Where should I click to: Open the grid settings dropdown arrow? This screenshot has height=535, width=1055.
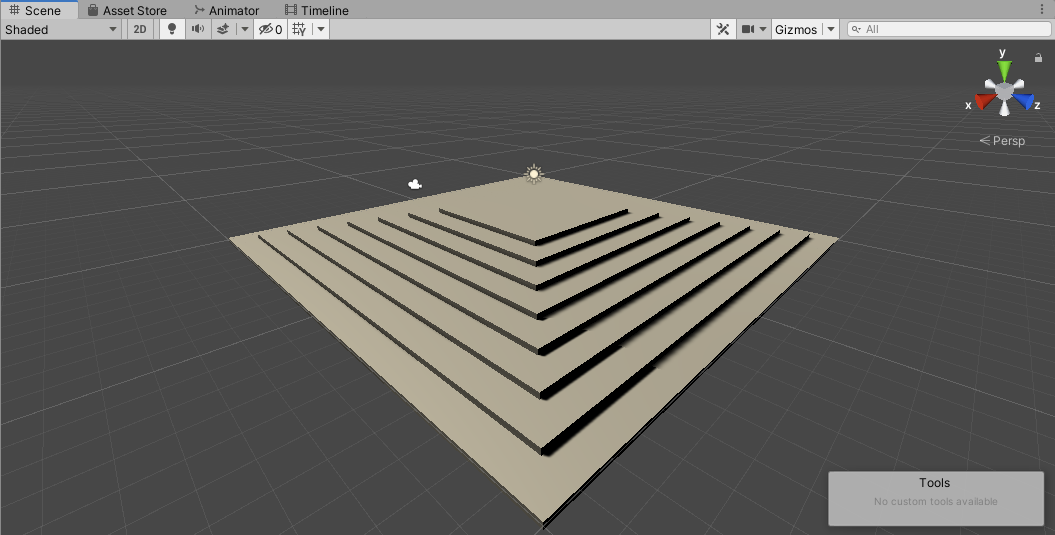(x=322, y=30)
